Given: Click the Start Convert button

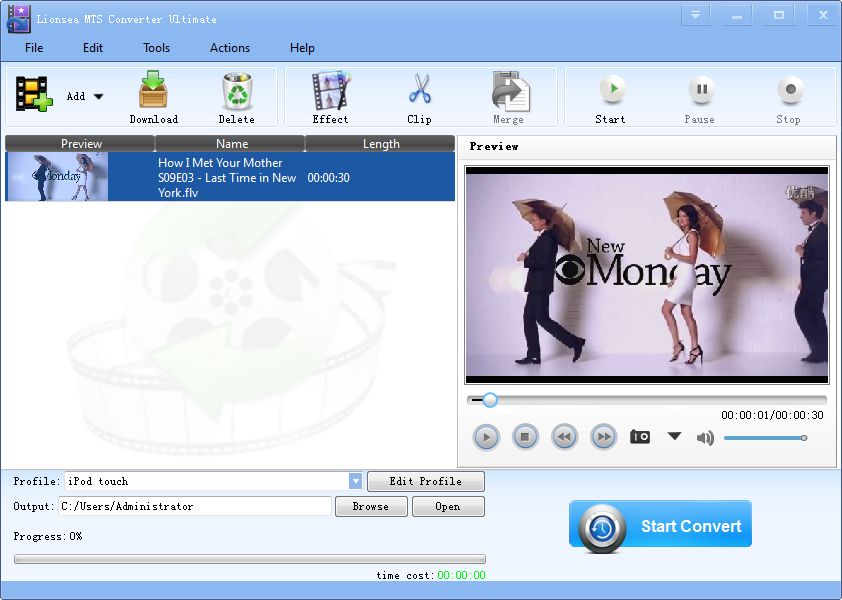Looking at the screenshot, I should 660,526.
